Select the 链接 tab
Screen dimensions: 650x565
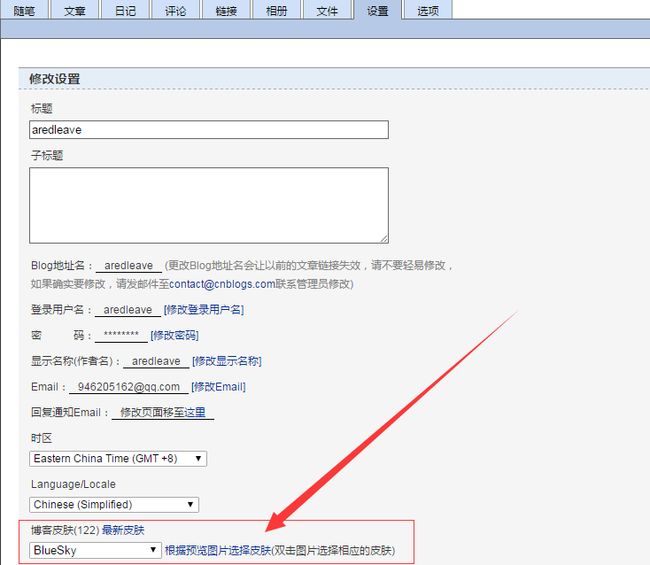(226, 10)
